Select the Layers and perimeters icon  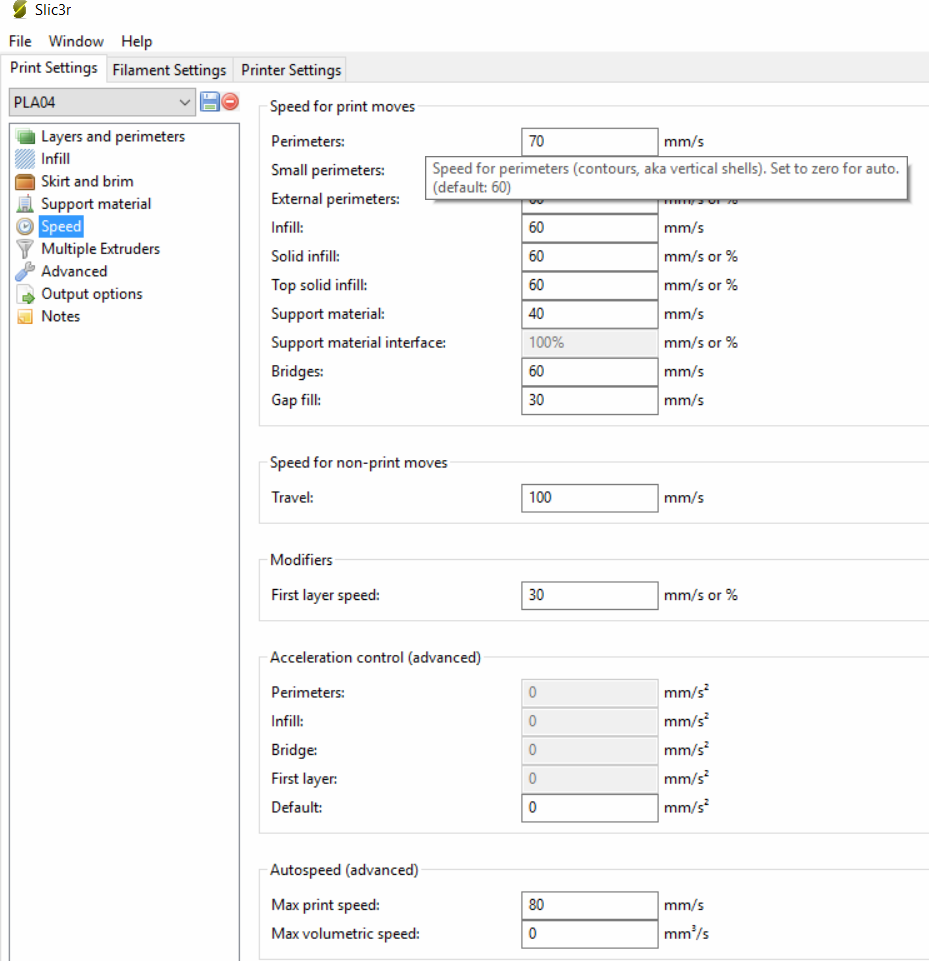tap(25, 137)
